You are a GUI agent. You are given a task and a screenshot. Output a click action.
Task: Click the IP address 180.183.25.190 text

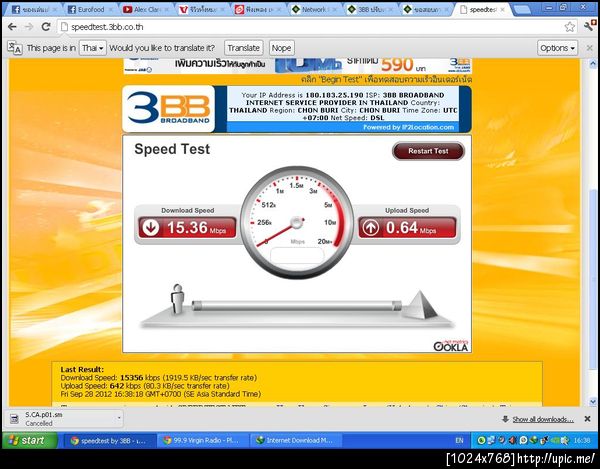(x=334, y=95)
